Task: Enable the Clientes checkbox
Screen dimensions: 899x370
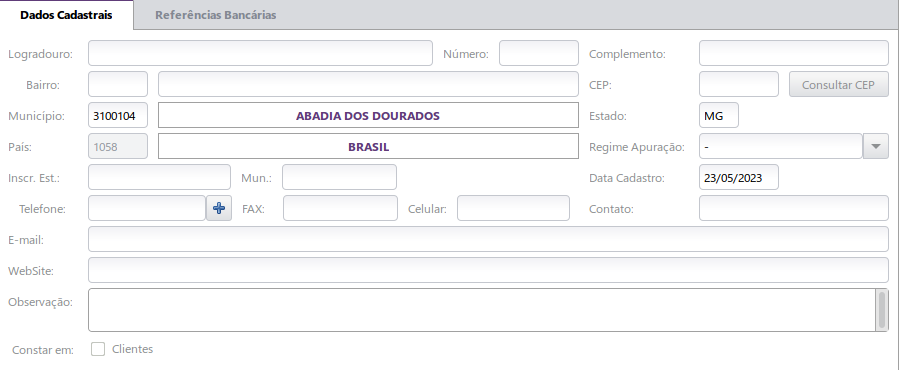Action: click(98, 349)
